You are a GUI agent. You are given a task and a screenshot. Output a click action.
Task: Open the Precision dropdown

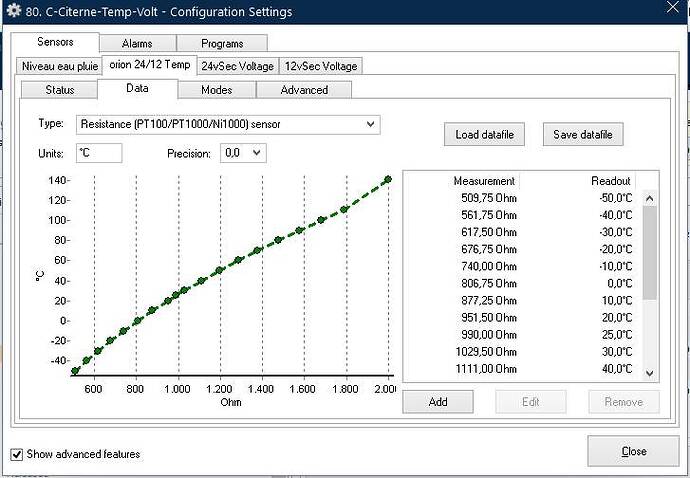pyautogui.click(x=243, y=153)
